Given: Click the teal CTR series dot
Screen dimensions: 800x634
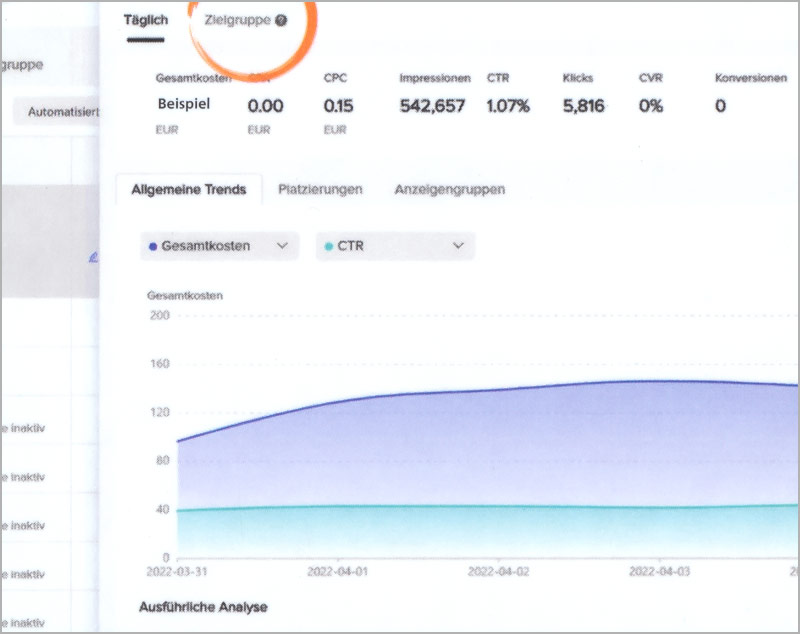Looking at the screenshot, I should pyautogui.click(x=329, y=247).
